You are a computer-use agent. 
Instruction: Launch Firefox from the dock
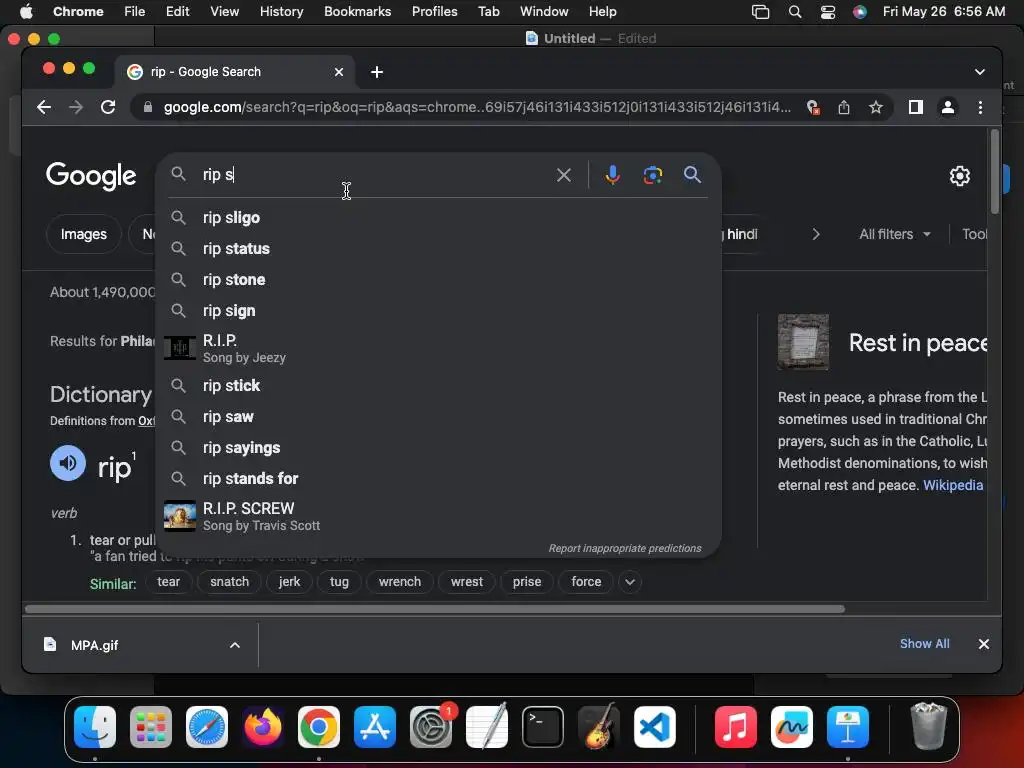point(263,727)
